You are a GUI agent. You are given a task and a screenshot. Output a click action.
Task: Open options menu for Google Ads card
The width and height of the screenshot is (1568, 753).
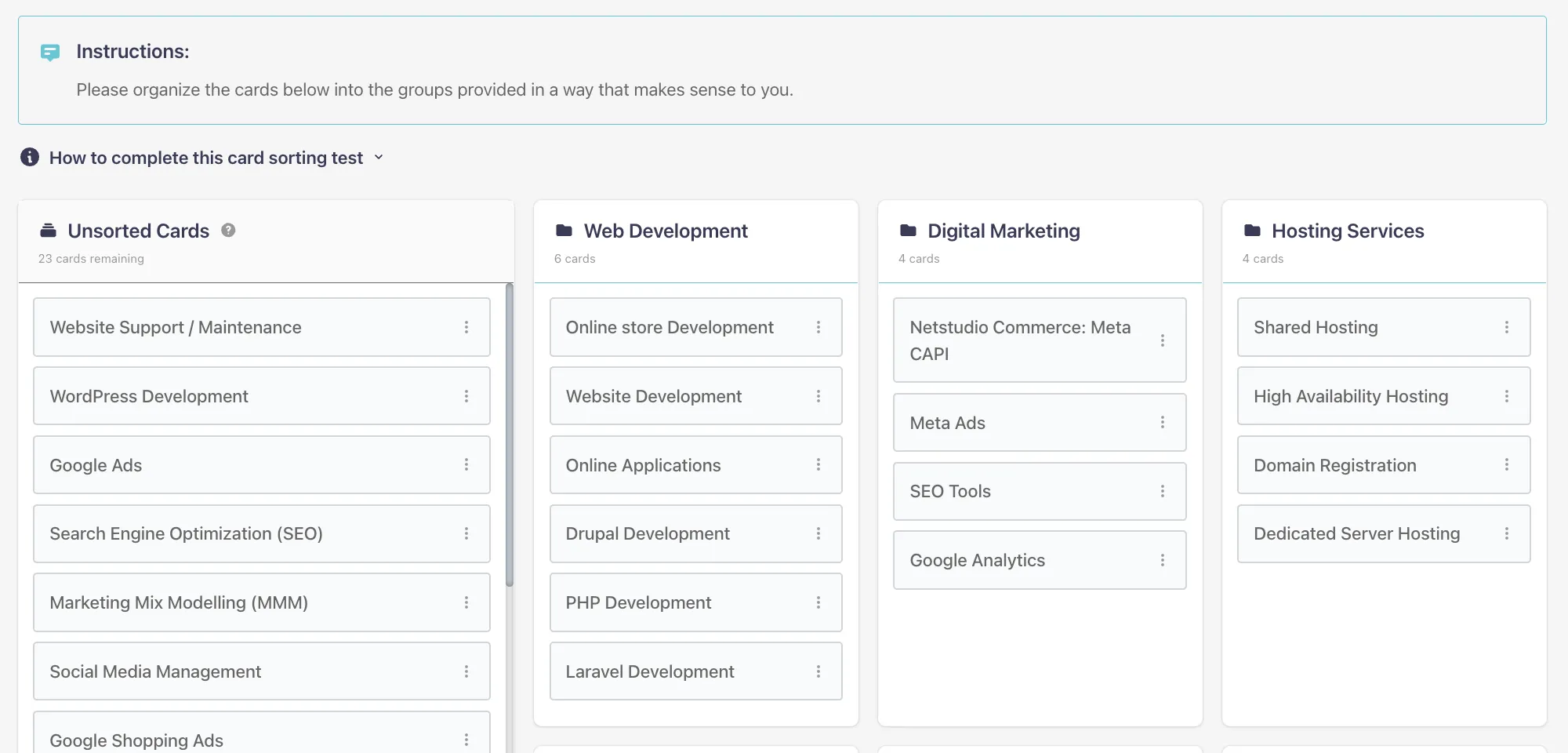click(466, 465)
